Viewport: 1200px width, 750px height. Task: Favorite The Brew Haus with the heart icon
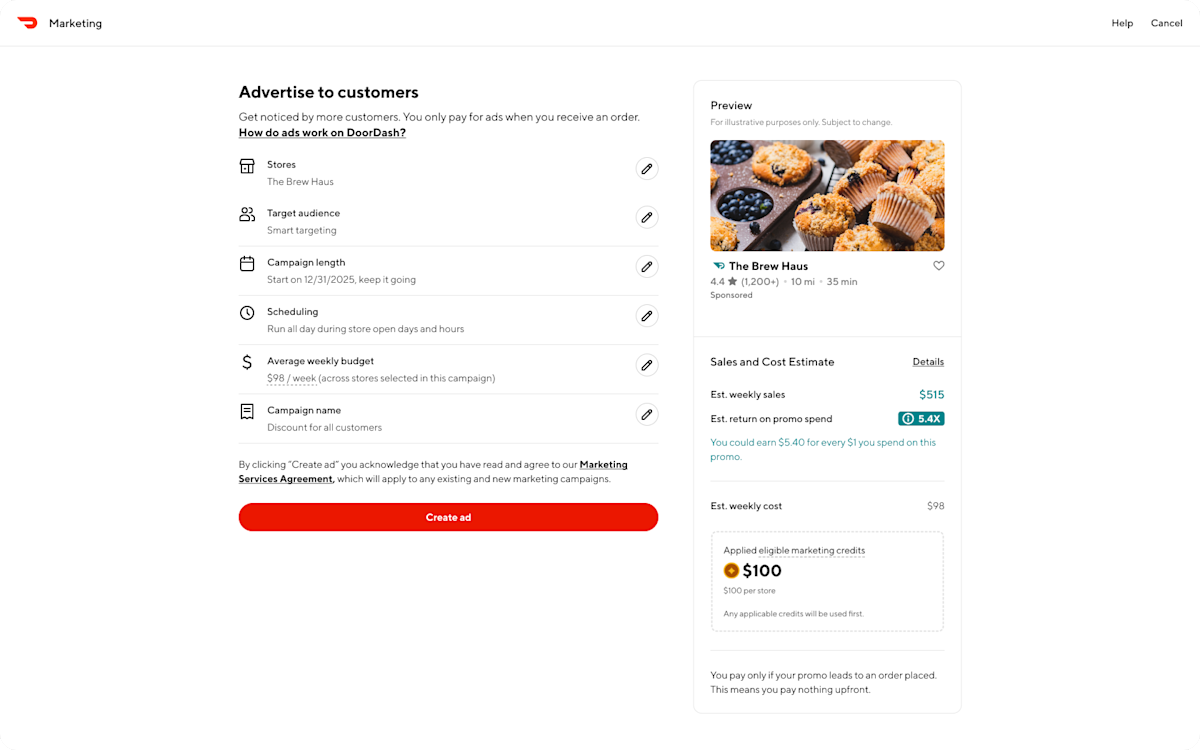tap(938, 266)
